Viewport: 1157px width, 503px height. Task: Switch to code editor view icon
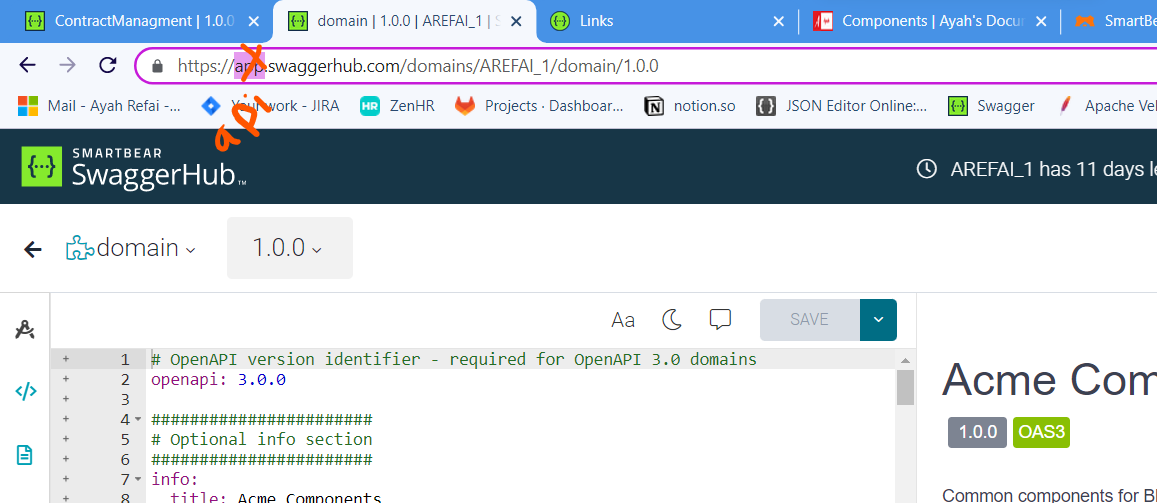[26, 391]
